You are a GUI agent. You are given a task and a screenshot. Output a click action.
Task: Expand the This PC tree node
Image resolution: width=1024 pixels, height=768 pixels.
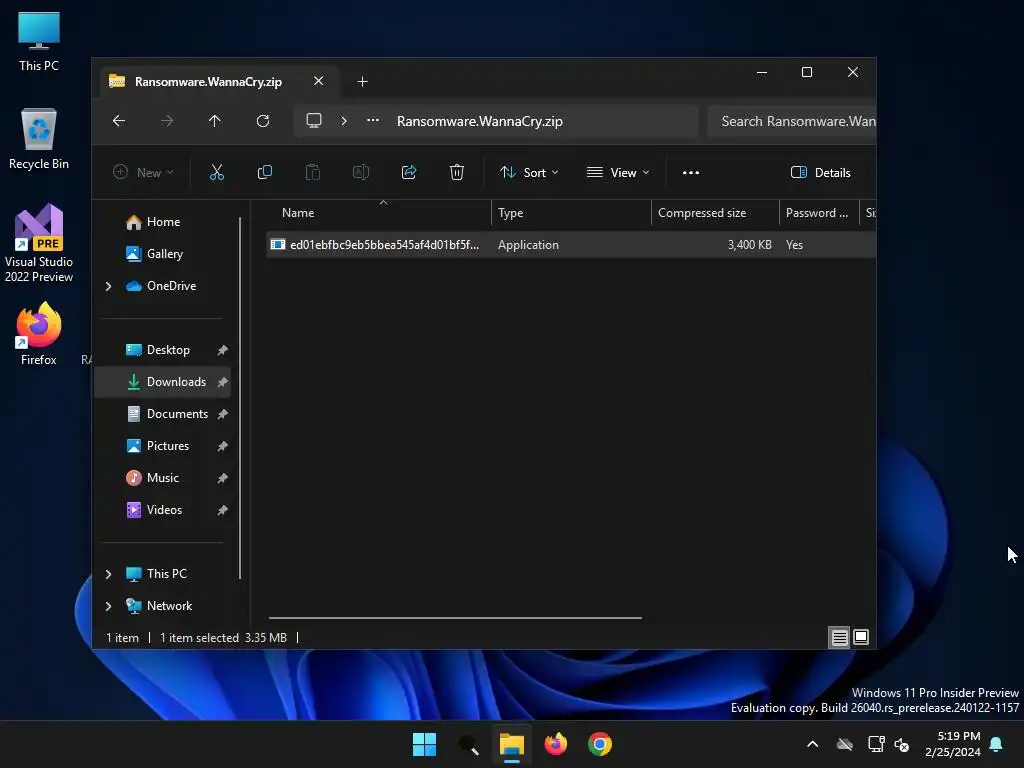pyautogui.click(x=108, y=574)
